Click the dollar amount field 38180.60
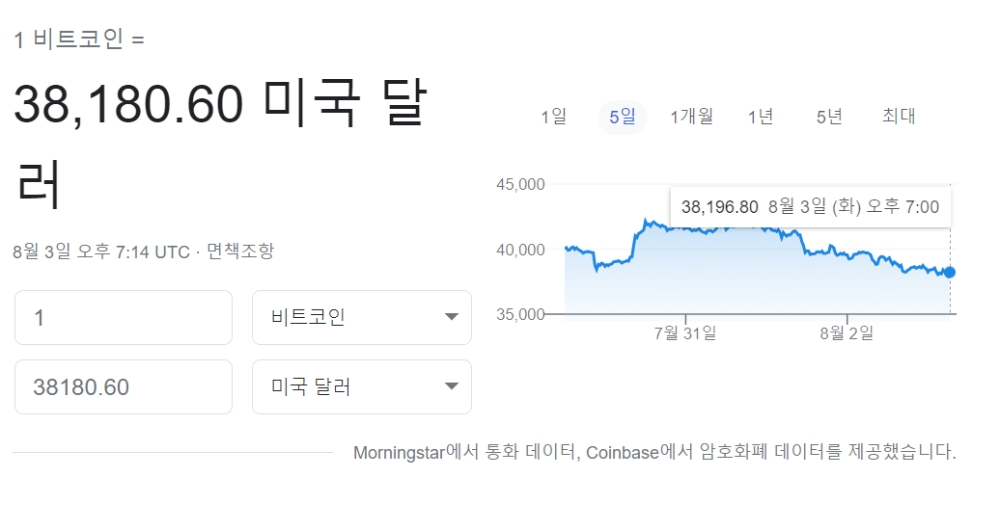Screen dimensions: 1000x530 point(124,386)
